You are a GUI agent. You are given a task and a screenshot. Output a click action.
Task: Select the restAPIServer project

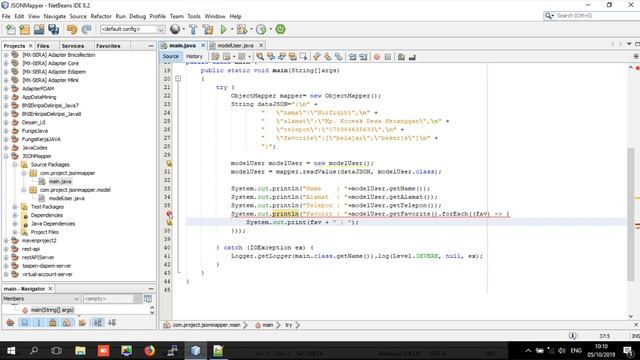(38, 258)
